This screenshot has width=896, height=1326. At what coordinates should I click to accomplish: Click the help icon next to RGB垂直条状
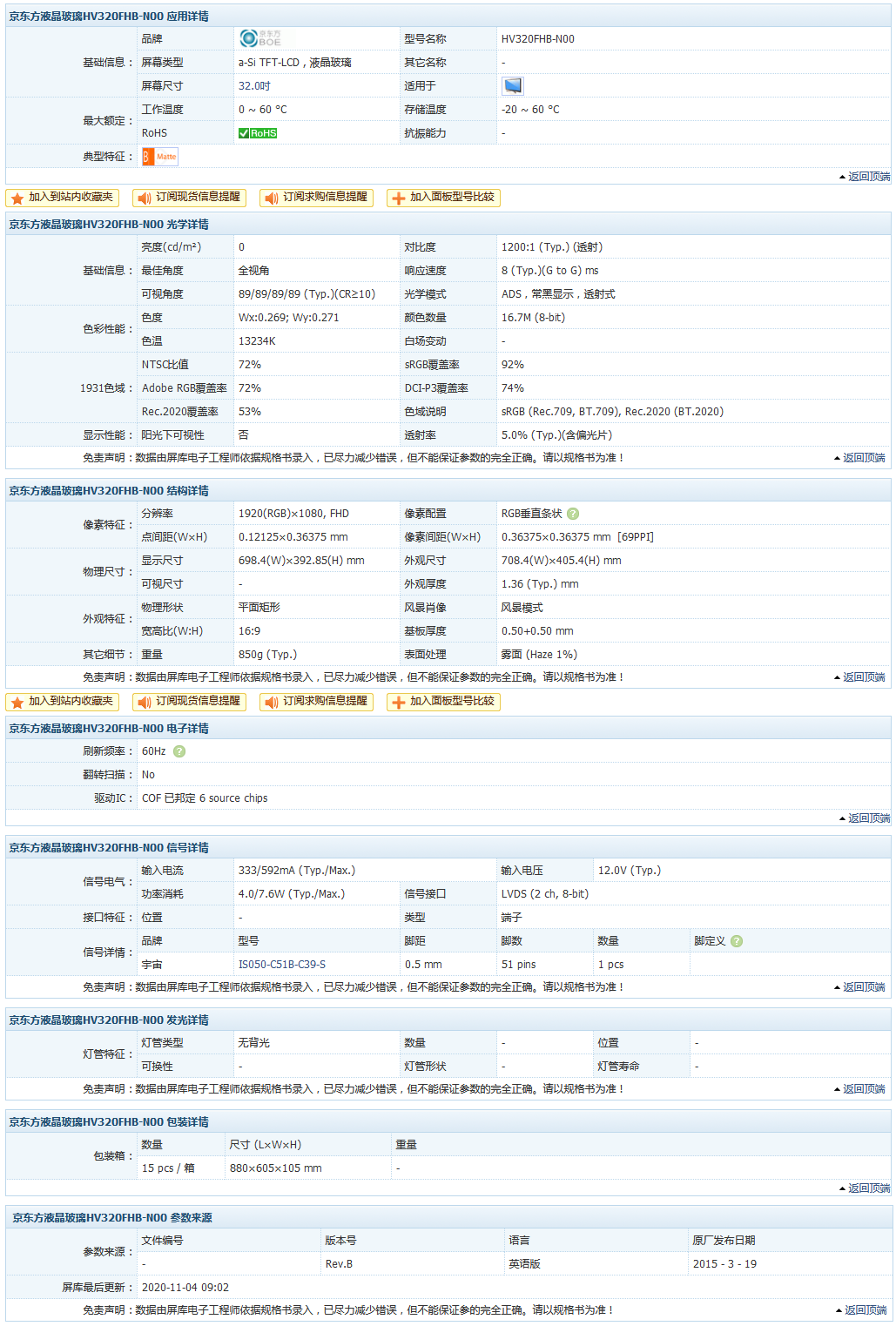point(573,514)
